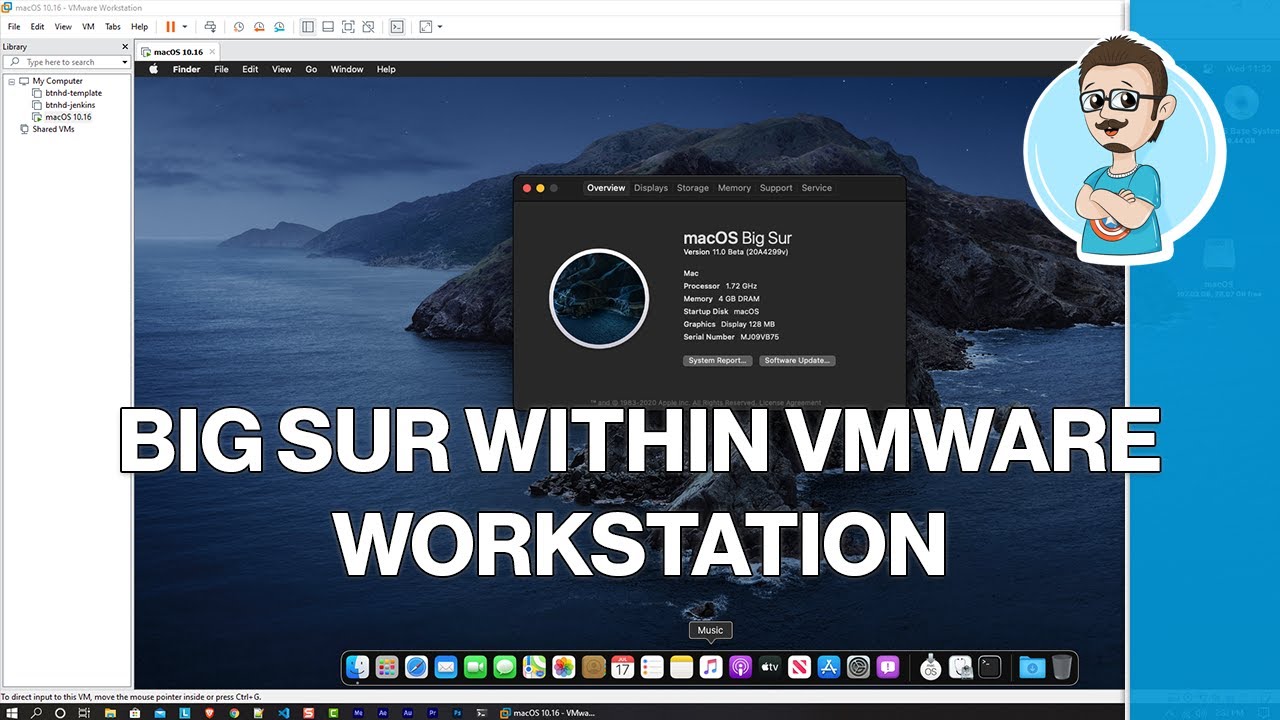Open Photos from the dock
Image resolution: width=1280 pixels, height=720 pixels.
(x=564, y=667)
